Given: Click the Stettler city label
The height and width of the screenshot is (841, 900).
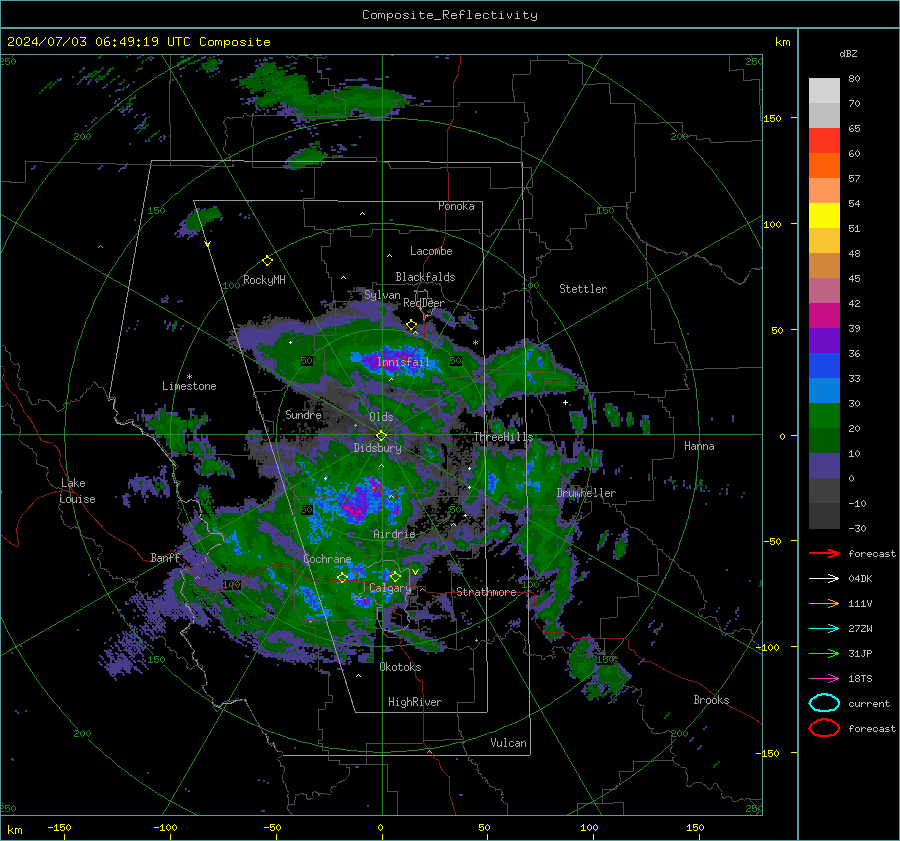Looking at the screenshot, I should point(583,289).
